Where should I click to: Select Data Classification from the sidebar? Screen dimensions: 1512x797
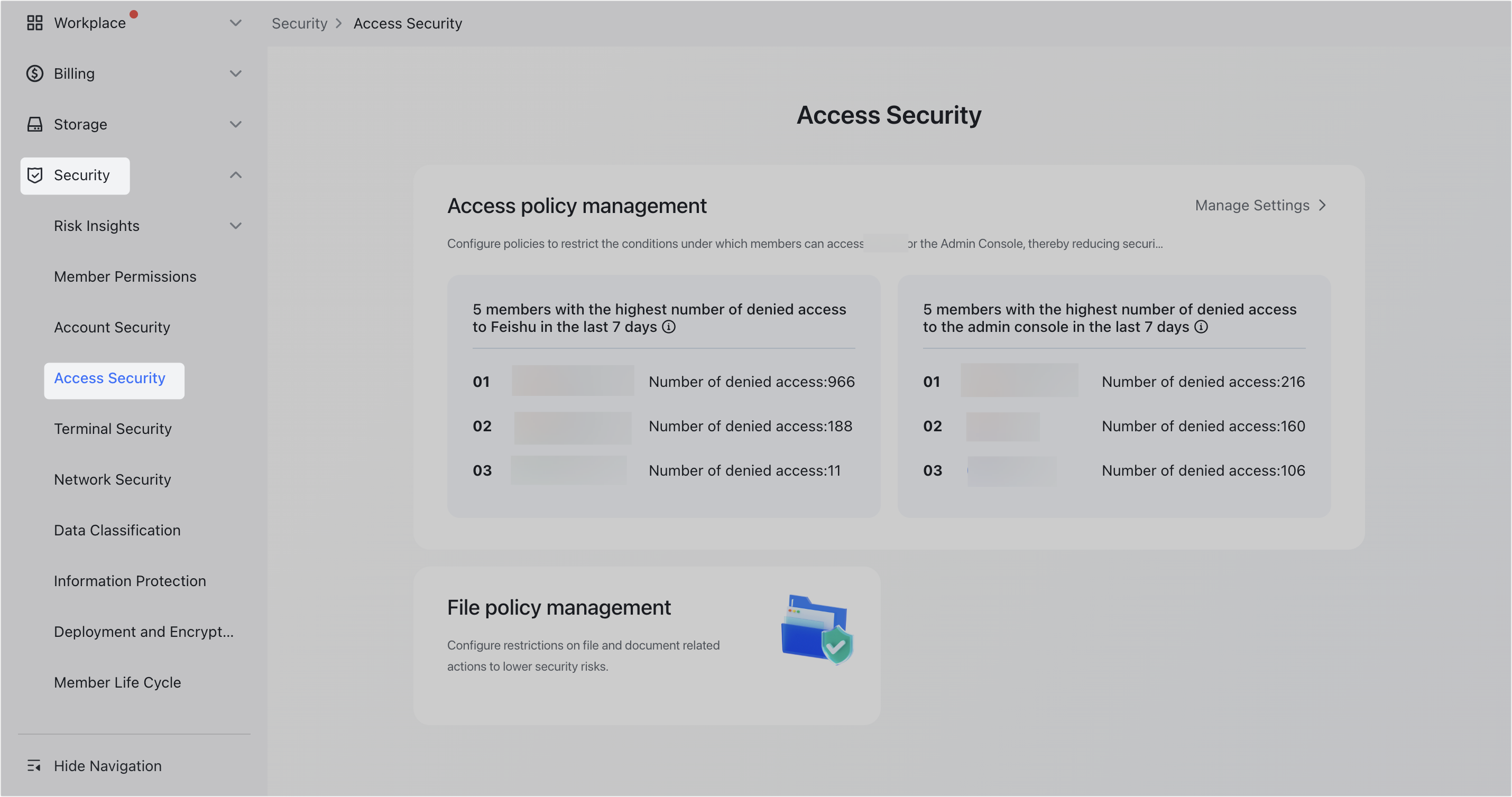point(117,530)
